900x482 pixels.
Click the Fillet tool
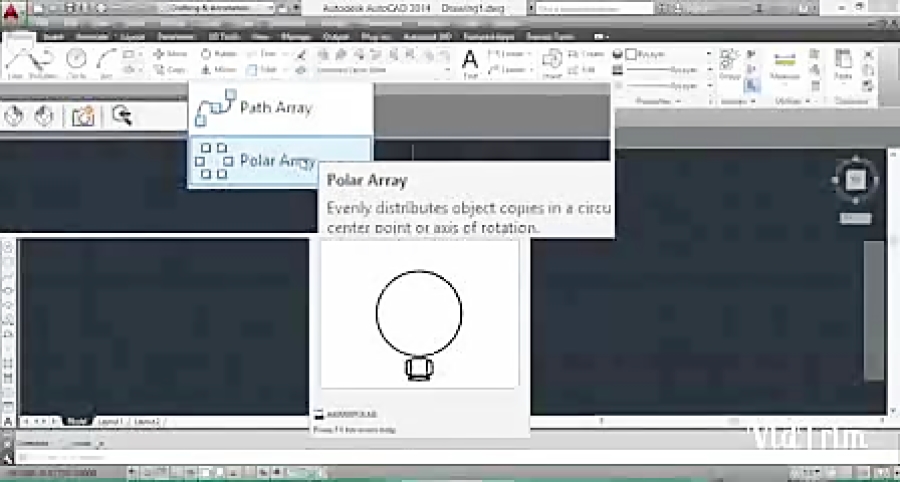click(x=262, y=69)
